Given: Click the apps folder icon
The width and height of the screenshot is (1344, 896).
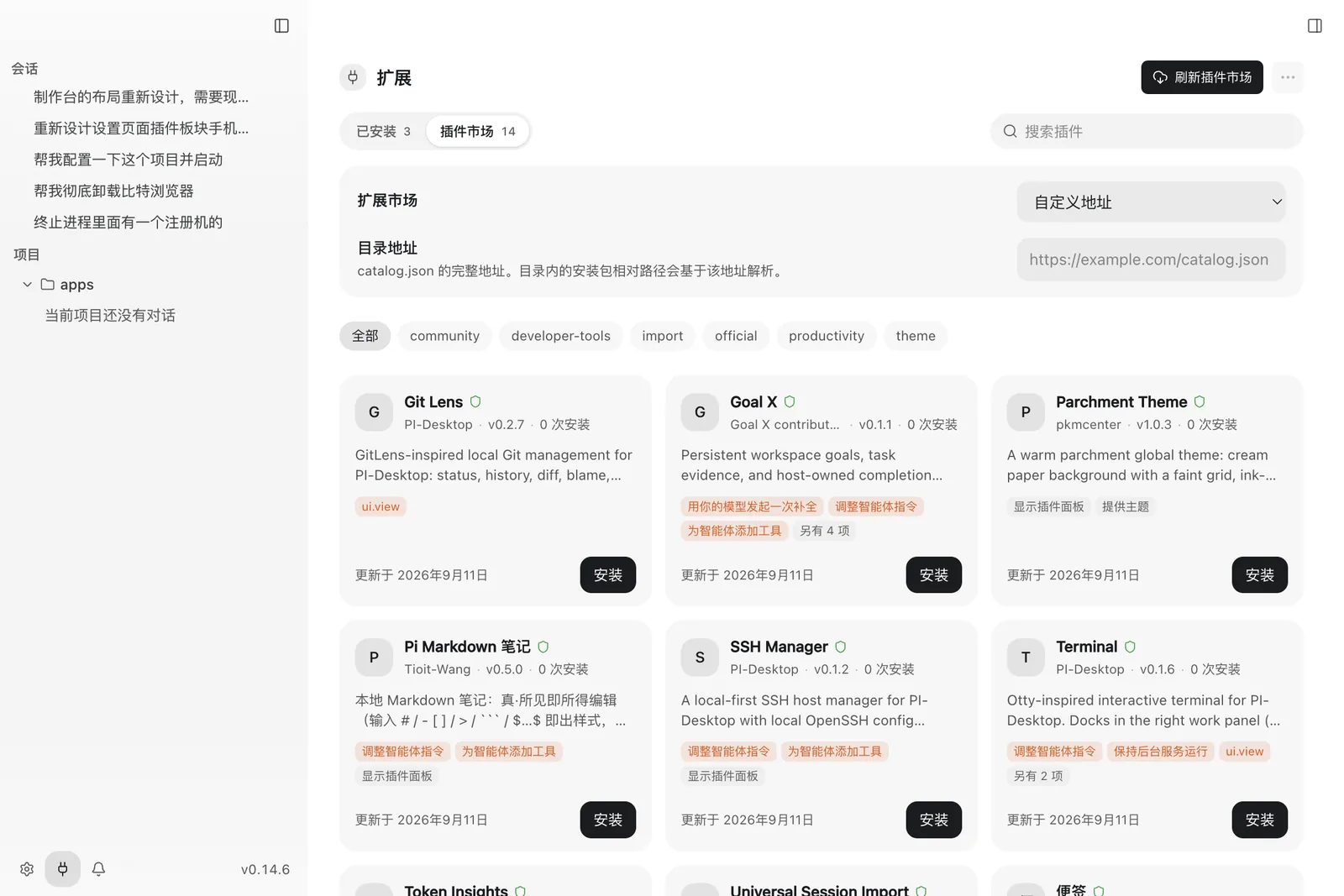Looking at the screenshot, I should pos(48,285).
